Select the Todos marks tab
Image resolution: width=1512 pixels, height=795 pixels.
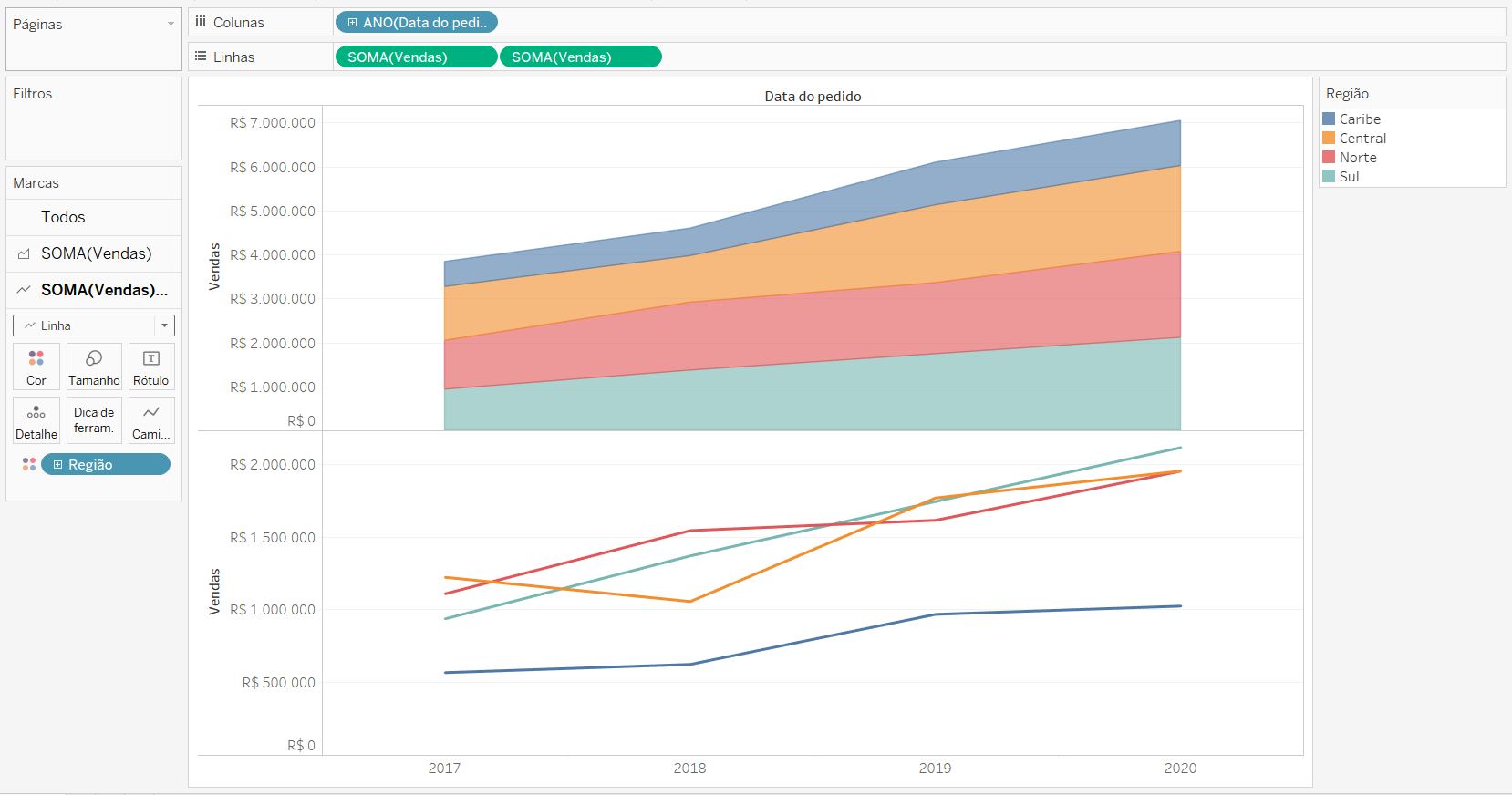(94, 217)
